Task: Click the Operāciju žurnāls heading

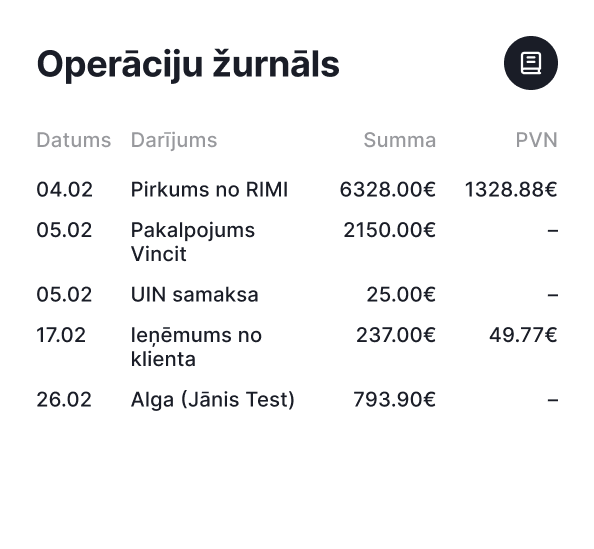Action: (188, 64)
